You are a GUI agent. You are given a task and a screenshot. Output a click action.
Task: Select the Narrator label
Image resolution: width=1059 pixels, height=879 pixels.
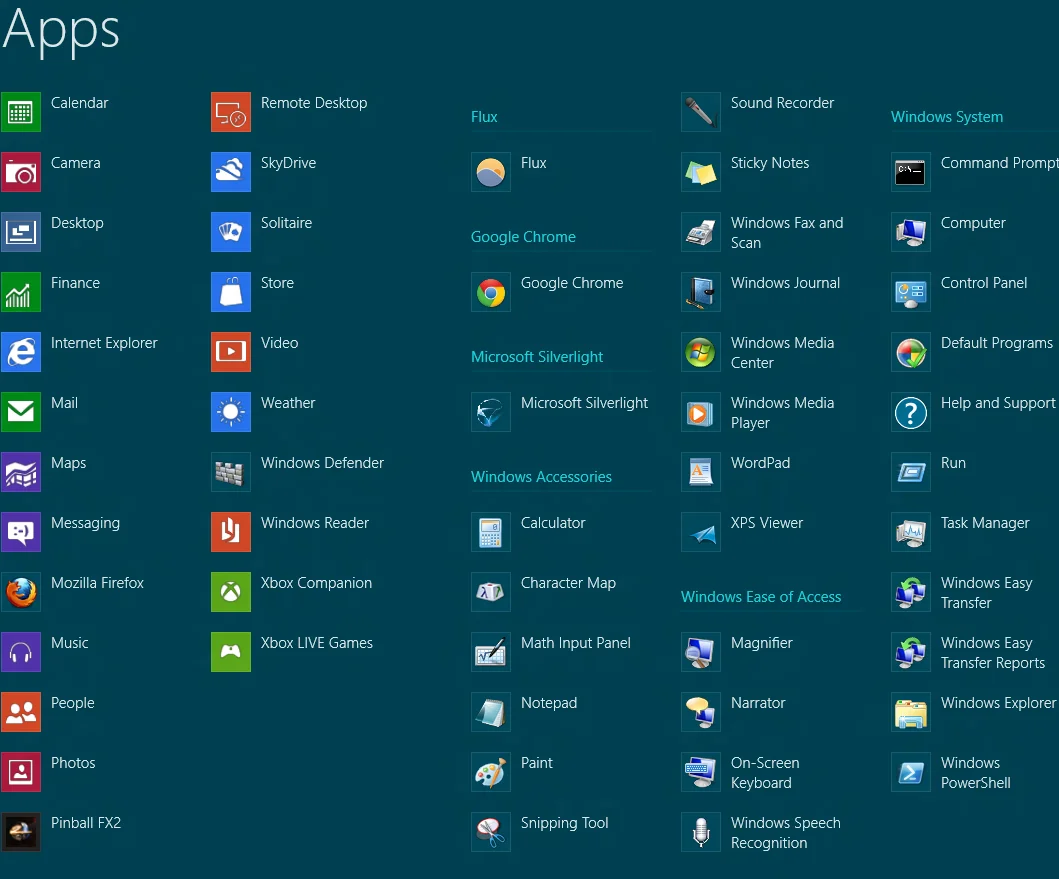pyautogui.click(x=758, y=703)
